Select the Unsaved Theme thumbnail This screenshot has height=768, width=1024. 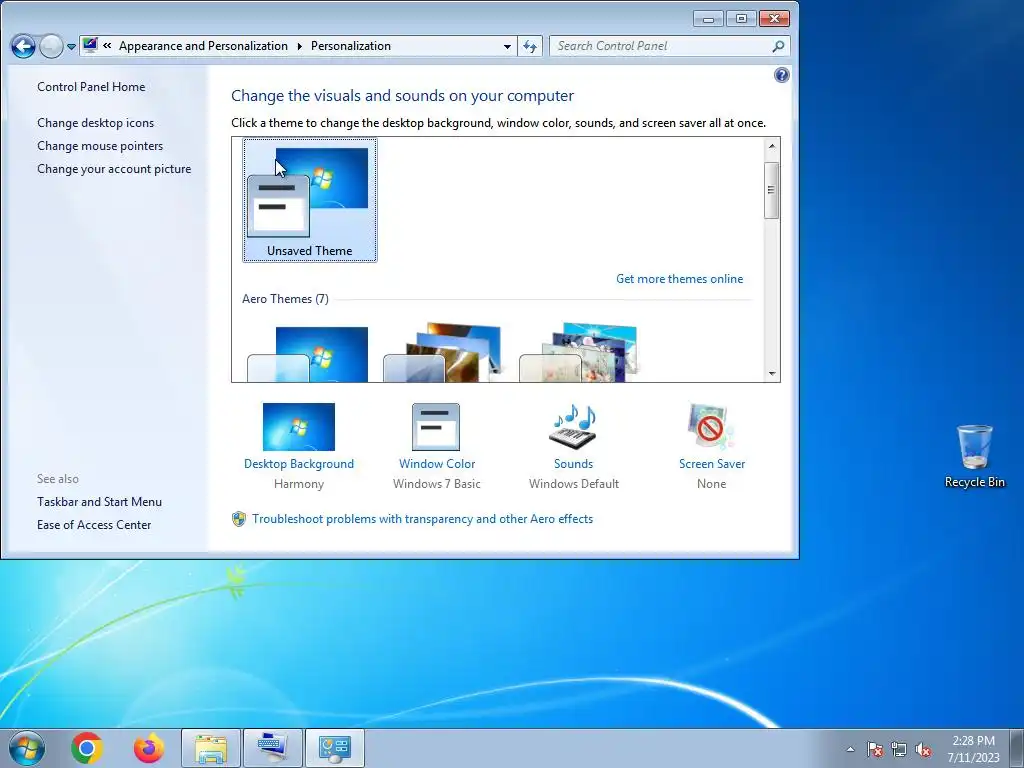pyautogui.click(x=310, y=200)
